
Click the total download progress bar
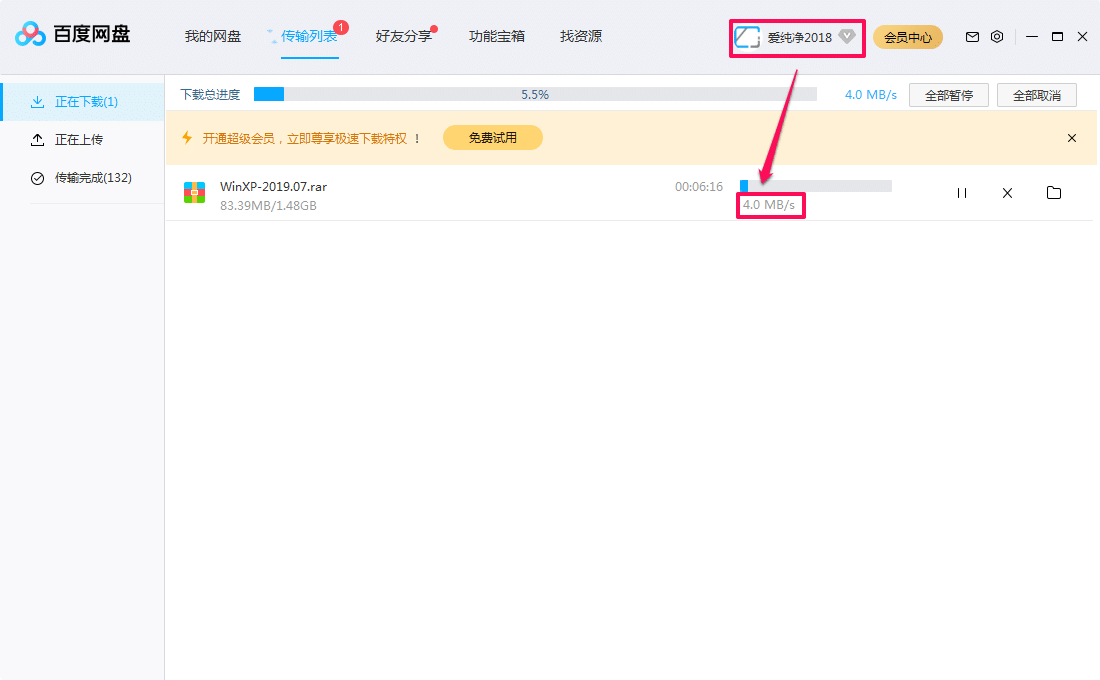click(x=535, y=95)
